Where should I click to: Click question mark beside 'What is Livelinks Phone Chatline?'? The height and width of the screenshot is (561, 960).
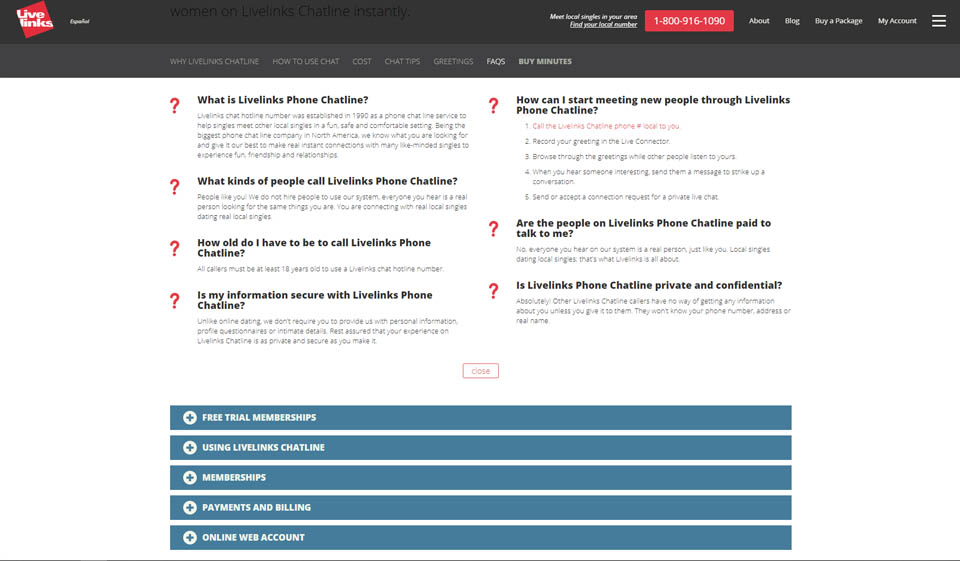[x=175, y=105]
